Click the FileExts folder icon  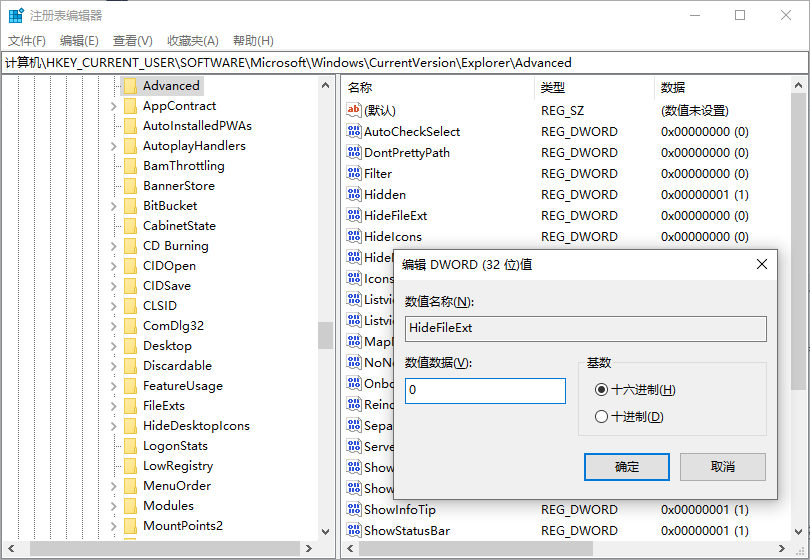tap(130, 406)
